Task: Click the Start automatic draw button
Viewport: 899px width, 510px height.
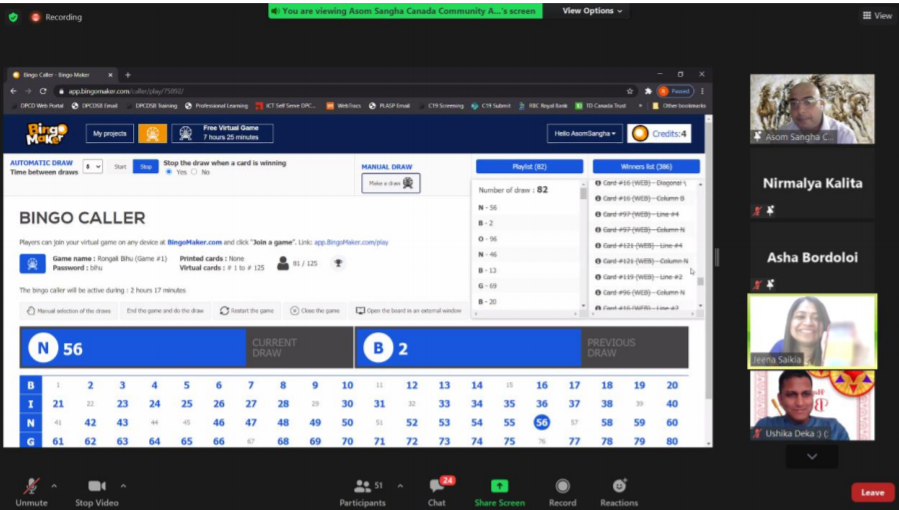Action: tap(120, 167)
